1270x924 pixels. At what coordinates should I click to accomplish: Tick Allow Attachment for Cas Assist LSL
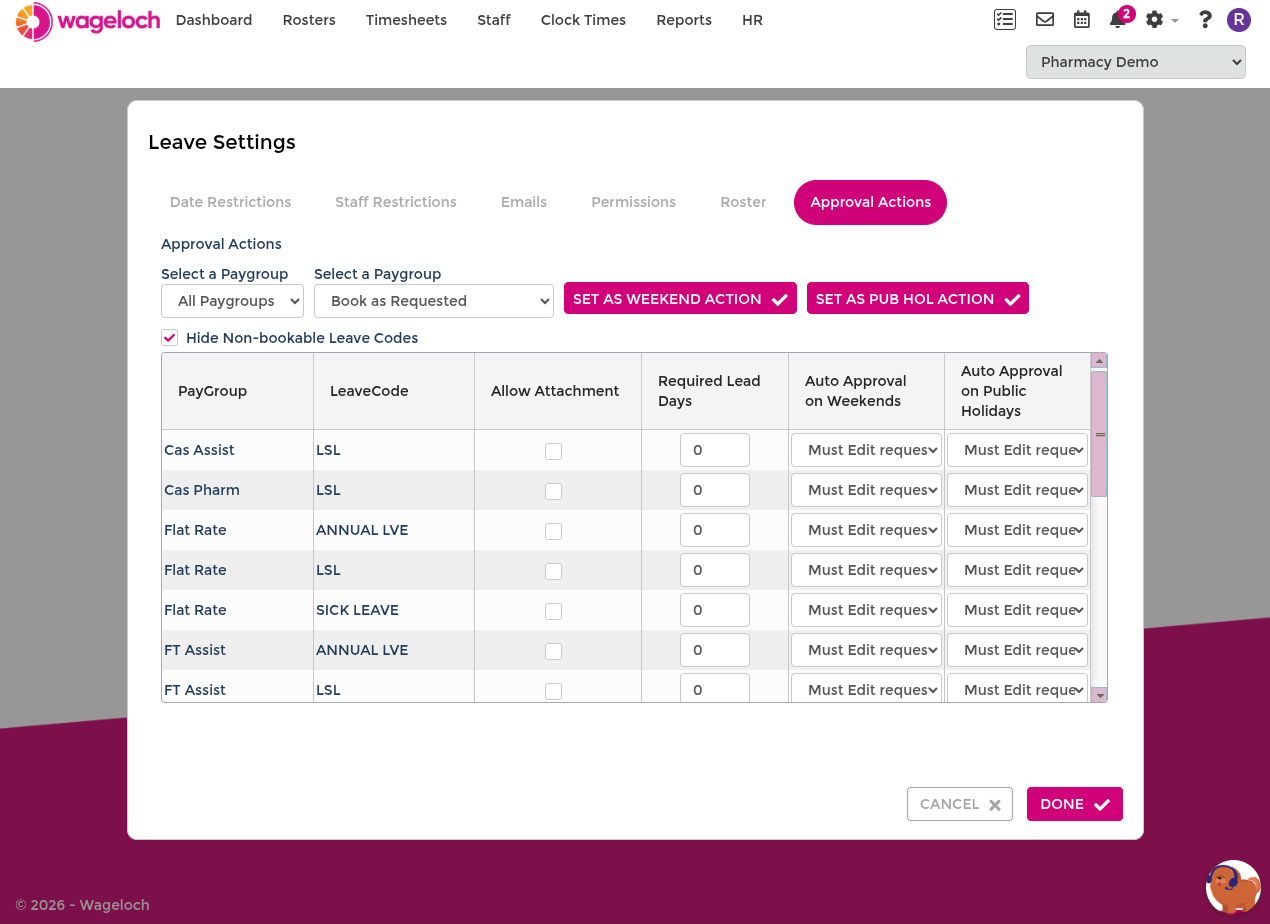[553, 451]
